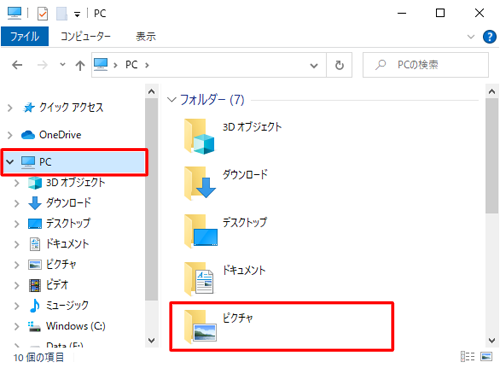Expand the OneDrive tree node
500x368 pixels.
pyautogui.click(x=10, y=135)
